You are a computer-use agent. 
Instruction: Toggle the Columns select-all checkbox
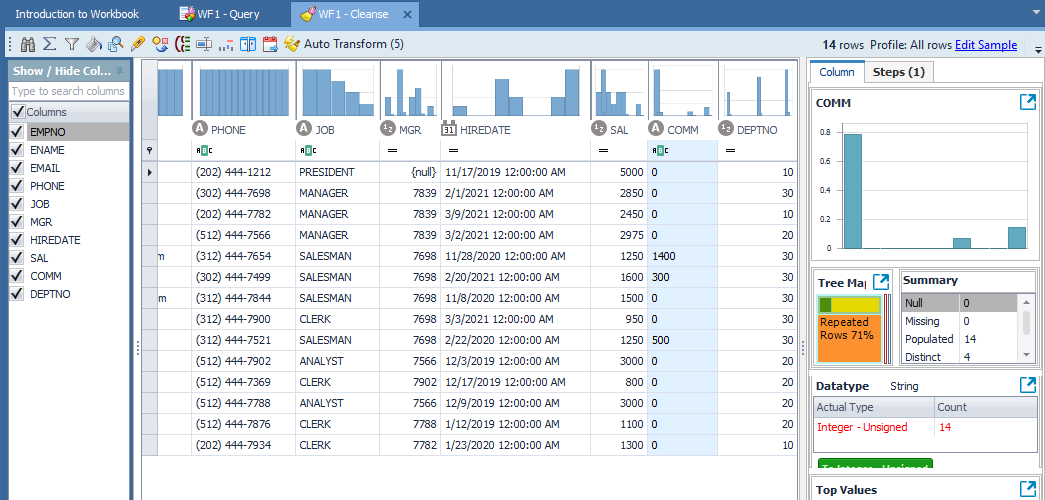[x=18, y=112]
